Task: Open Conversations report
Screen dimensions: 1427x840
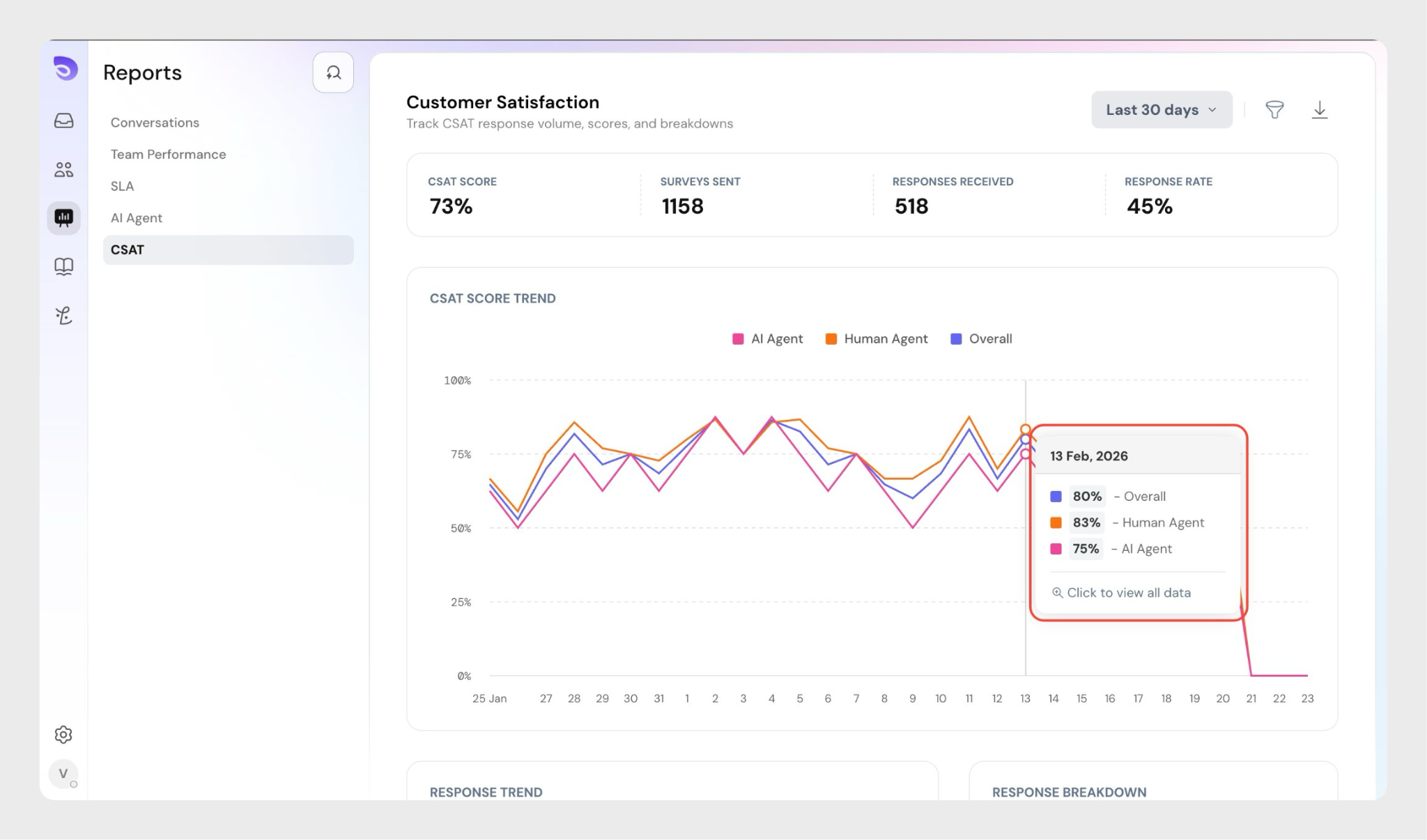Action: click(x=155, y=123)
